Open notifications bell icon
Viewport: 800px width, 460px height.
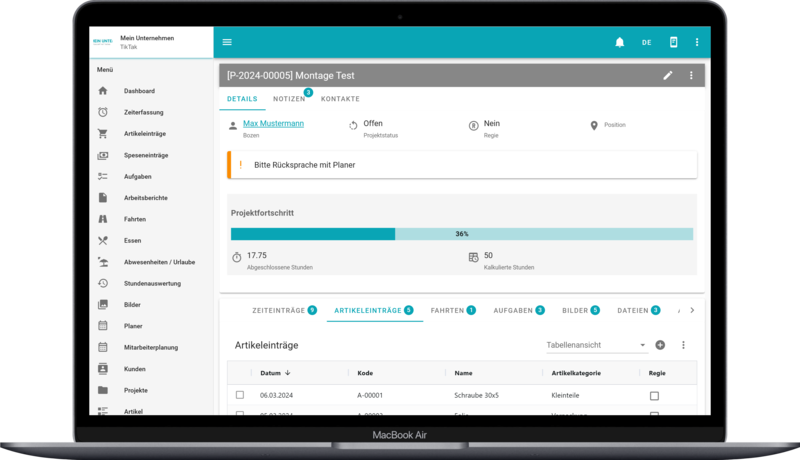coord(620,42)
